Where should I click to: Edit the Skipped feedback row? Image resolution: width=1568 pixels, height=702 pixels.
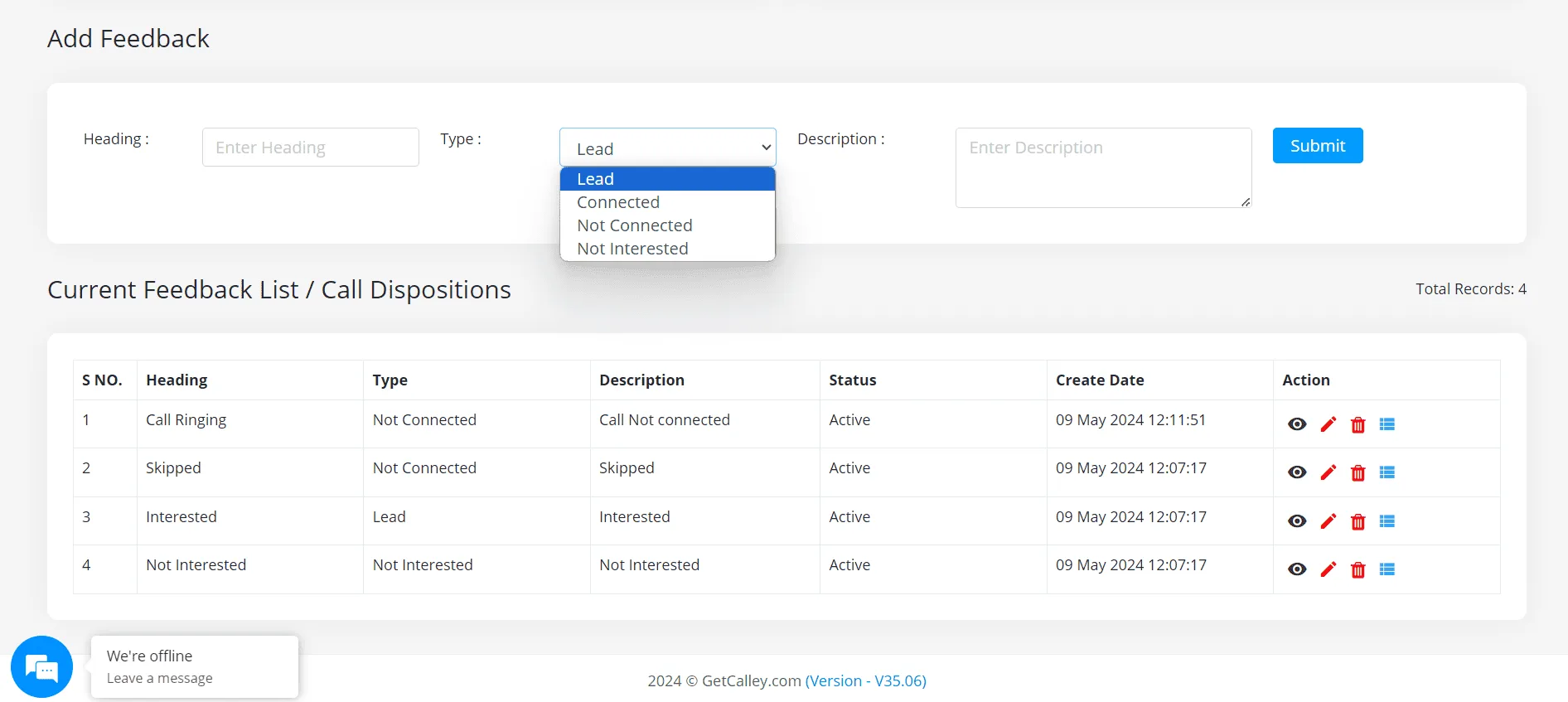(1328, 472)
